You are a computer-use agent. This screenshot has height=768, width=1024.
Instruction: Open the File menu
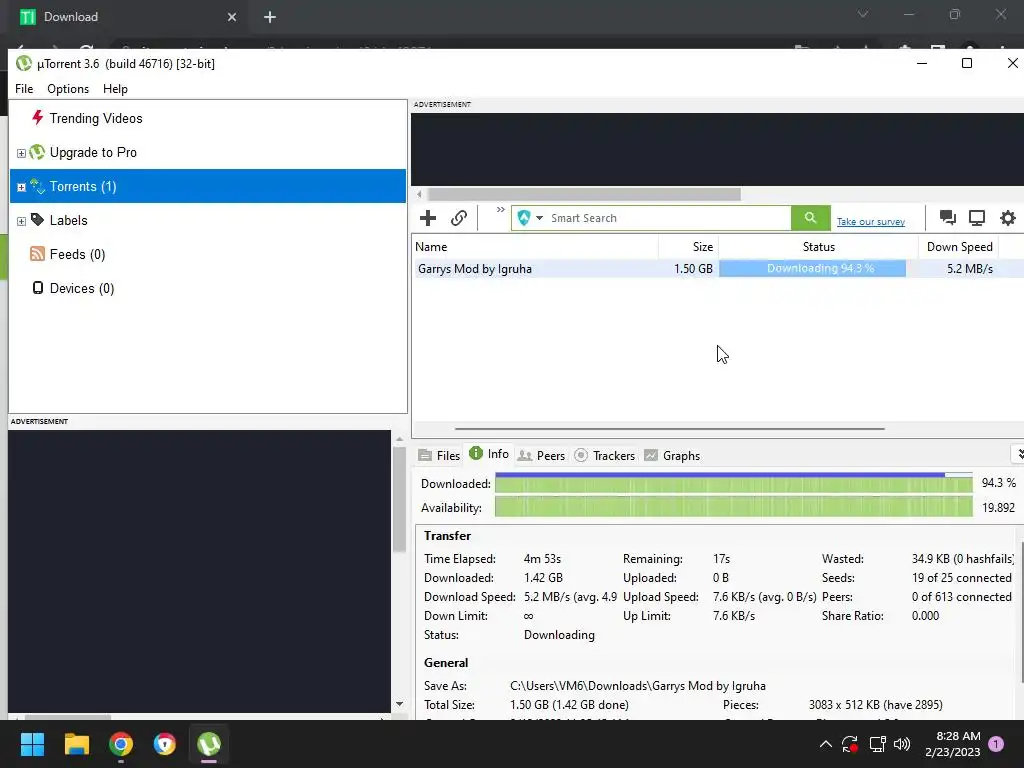[24, 89]
